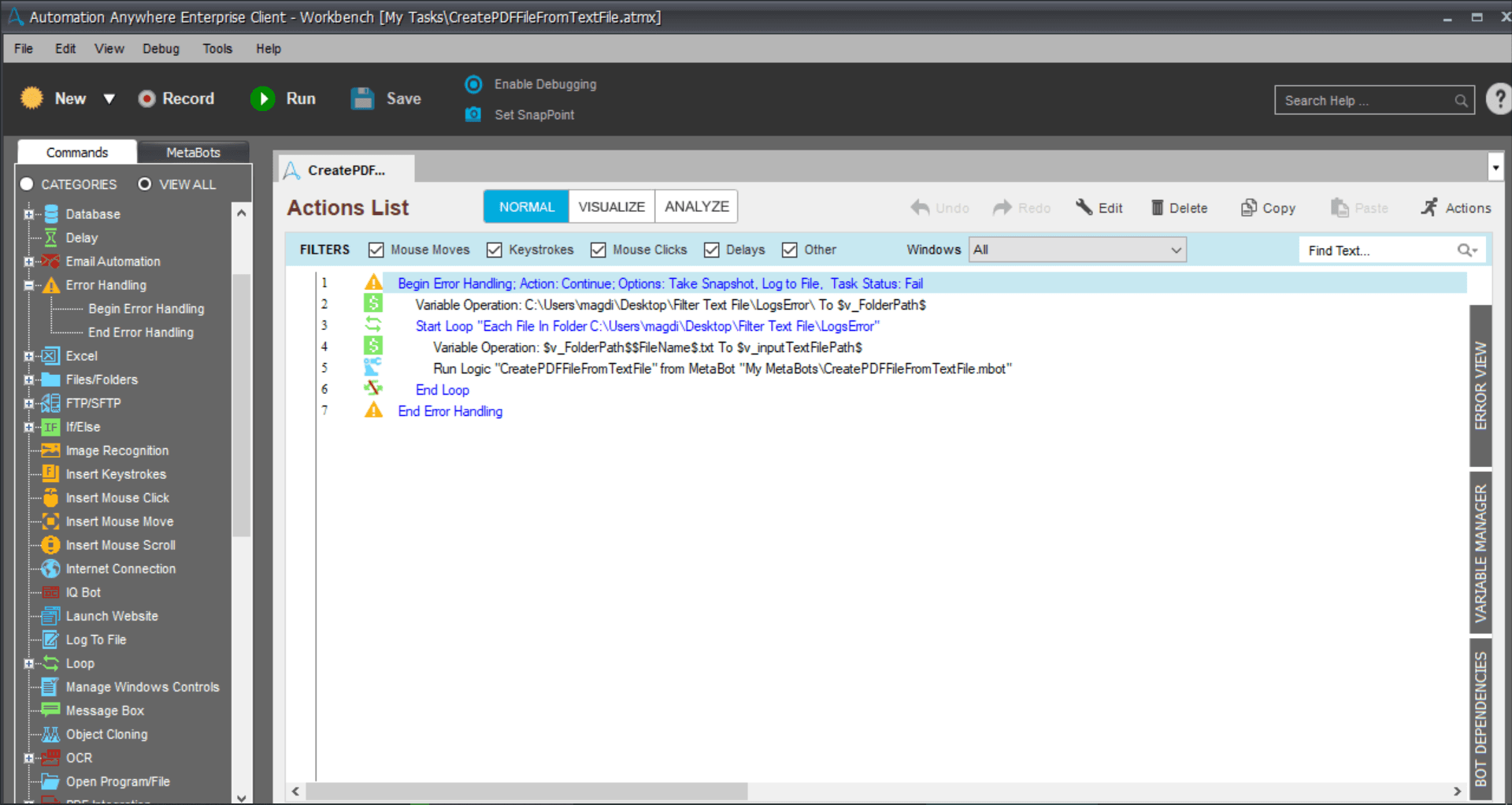Viewport: 1512px width, 805px height.
Task: Switch to the MetaBots tab
Action: click(x=193, y=152)
